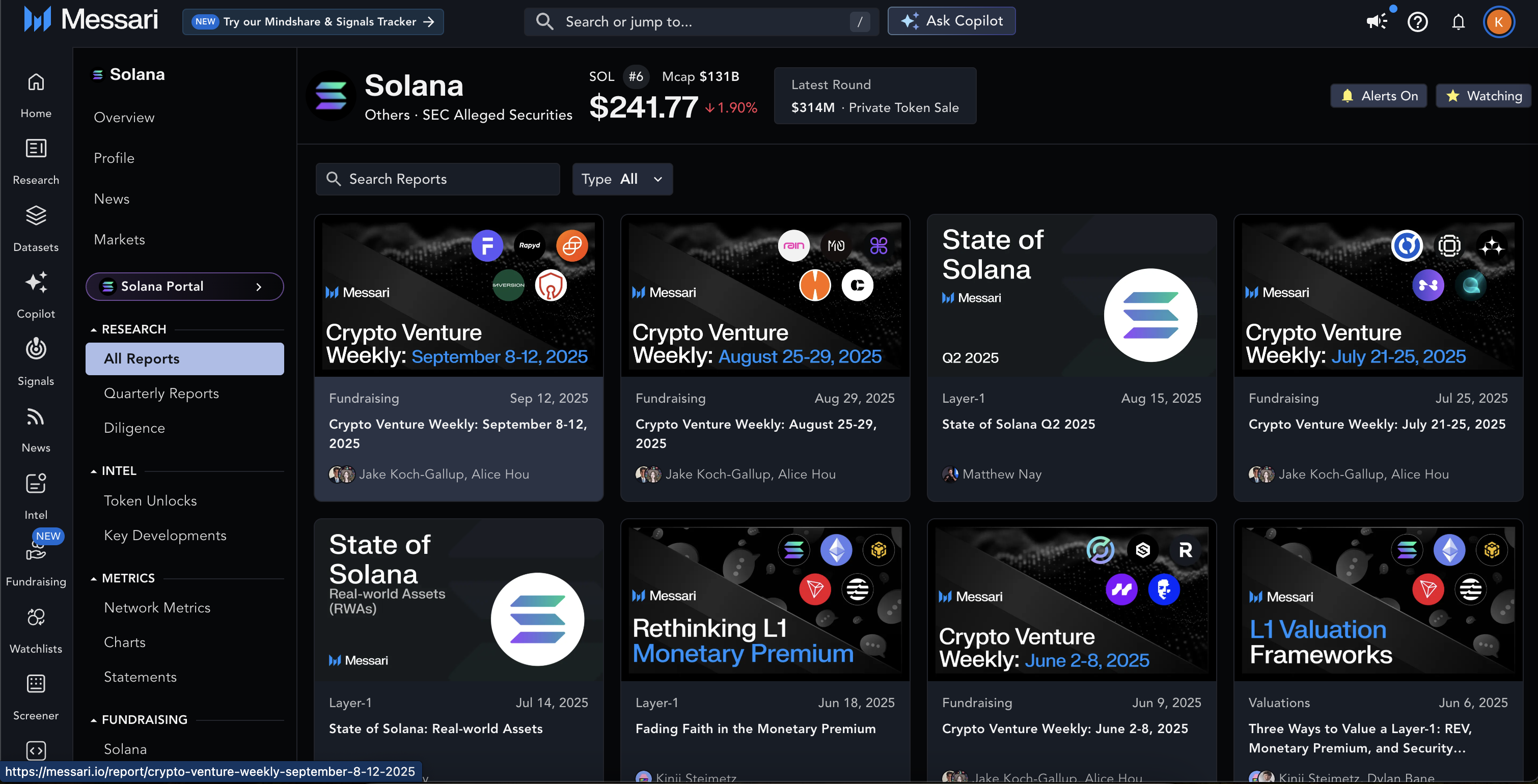Select Markets in the Solana menu

pyautogui.click(x=119, y=239)
